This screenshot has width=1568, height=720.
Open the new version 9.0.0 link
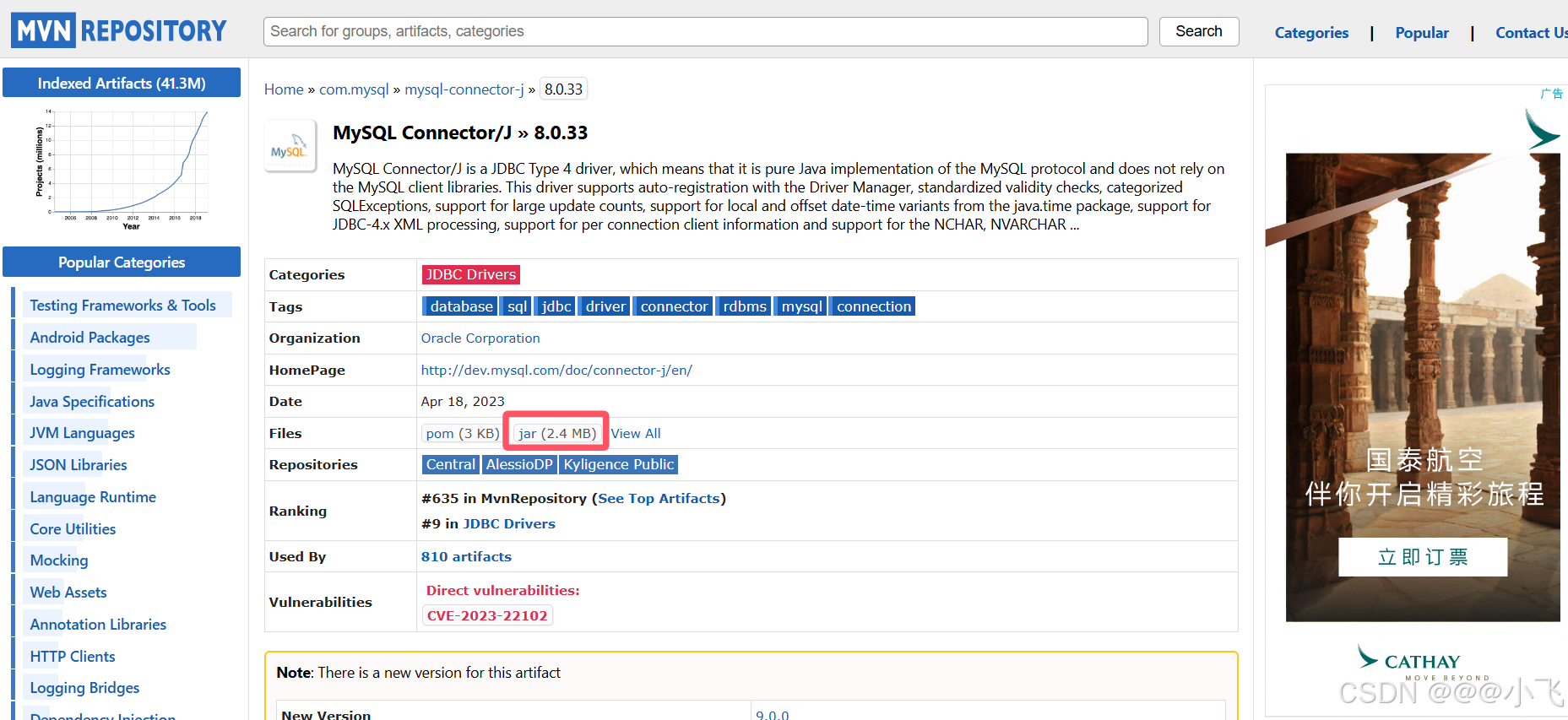click(x=773, y=714)
